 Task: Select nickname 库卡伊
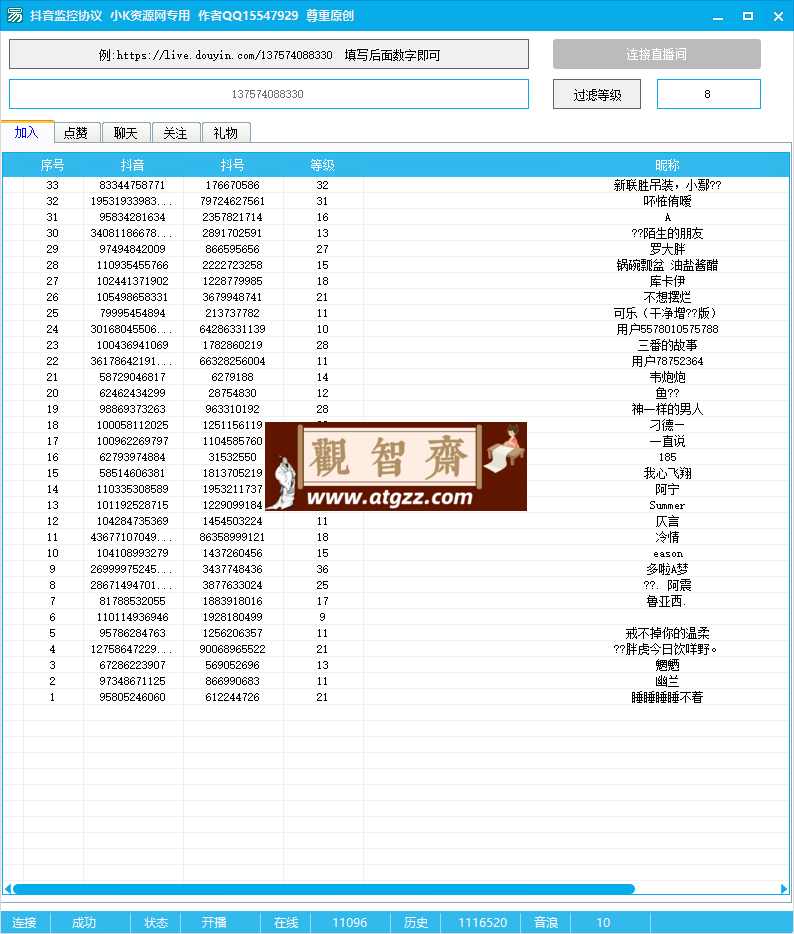tap(667, 281)
